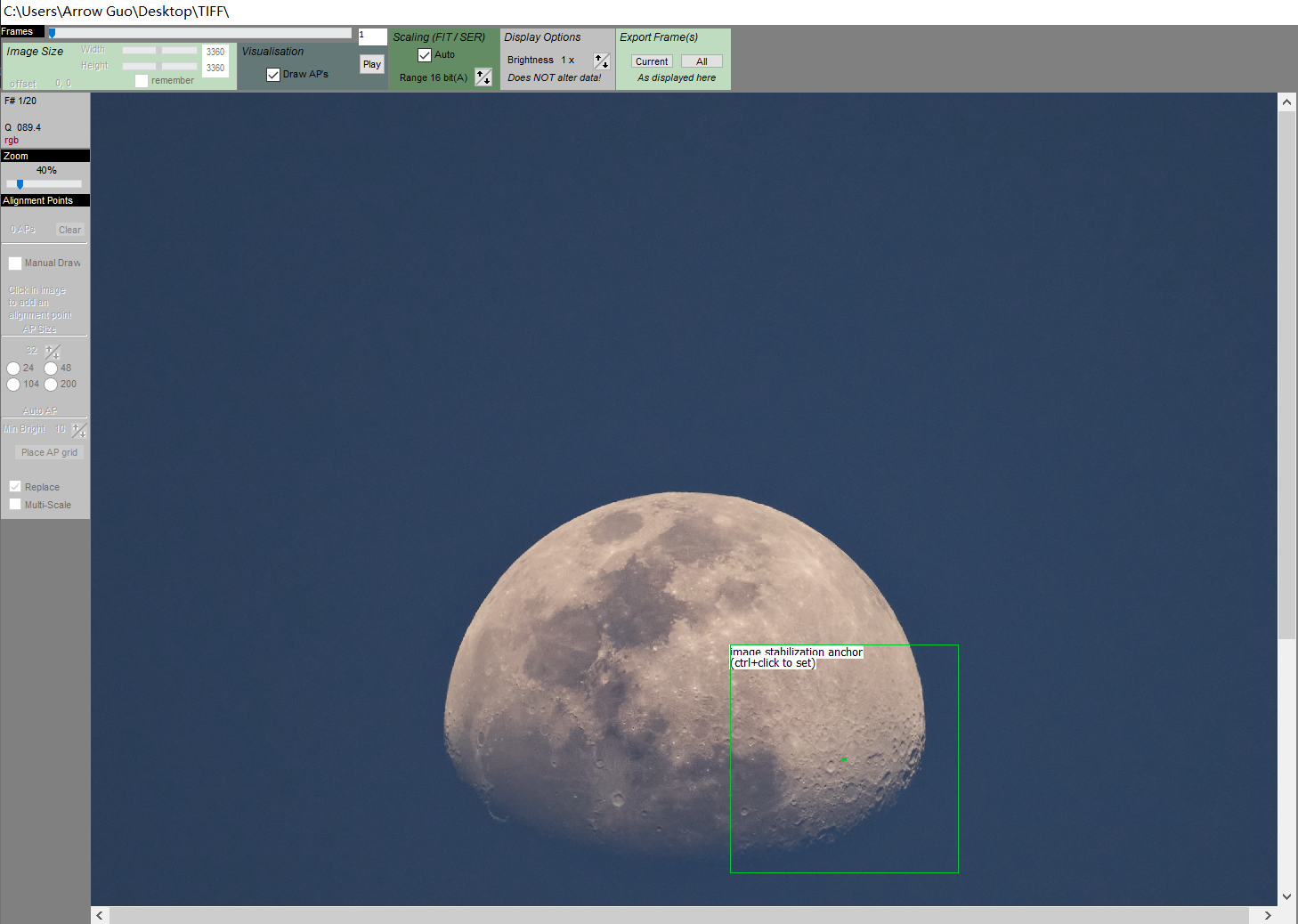Image resolution: width=1298 pixels, height=924 pixels.
Task: Export All frames
Action: point(702,61)
